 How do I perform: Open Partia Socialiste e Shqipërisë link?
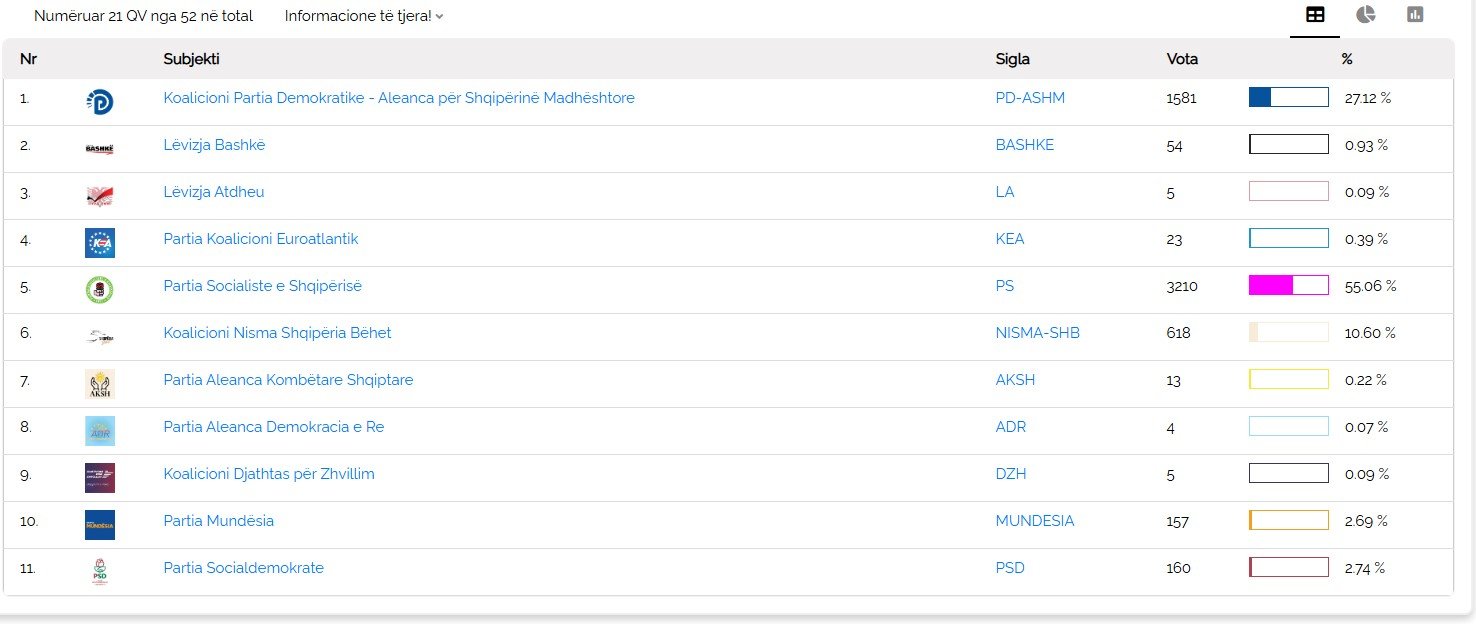click(x=262, y=286)
